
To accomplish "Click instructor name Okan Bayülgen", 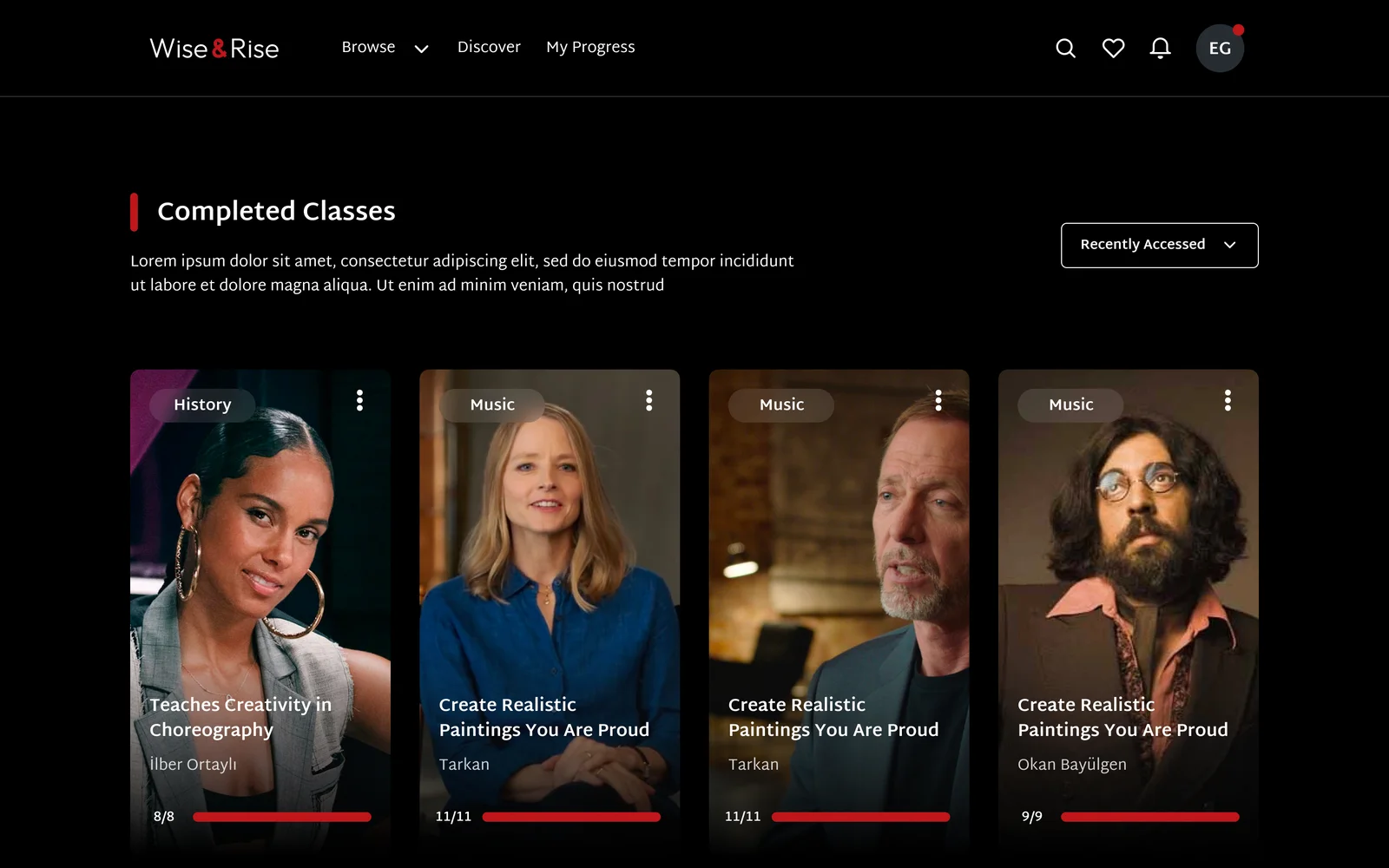I will click(1072, 764).
